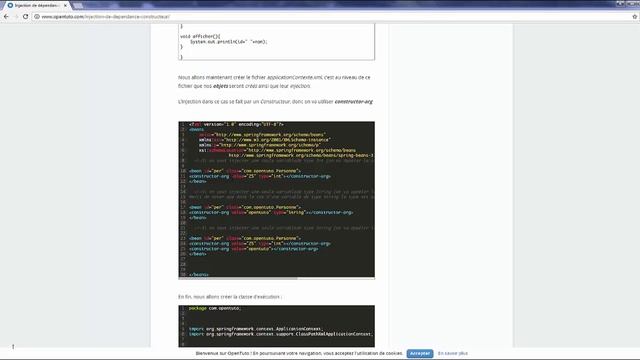Screen dimensions: 640x360
Task: Move the XML code block horizontal scrollbar
Action: [x=238, y=278]
